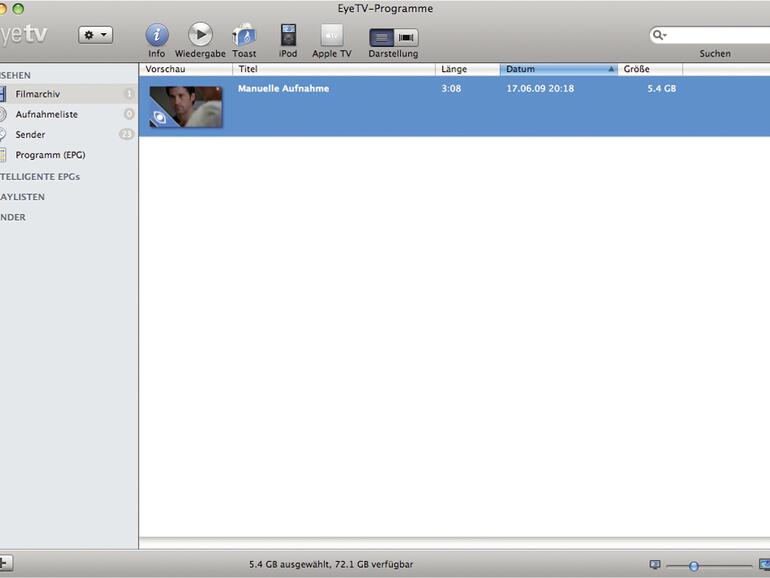Reverse Datum sort order arrow
Image resolution: width=770 pixels, height=578 pixels.
(611, 69)
